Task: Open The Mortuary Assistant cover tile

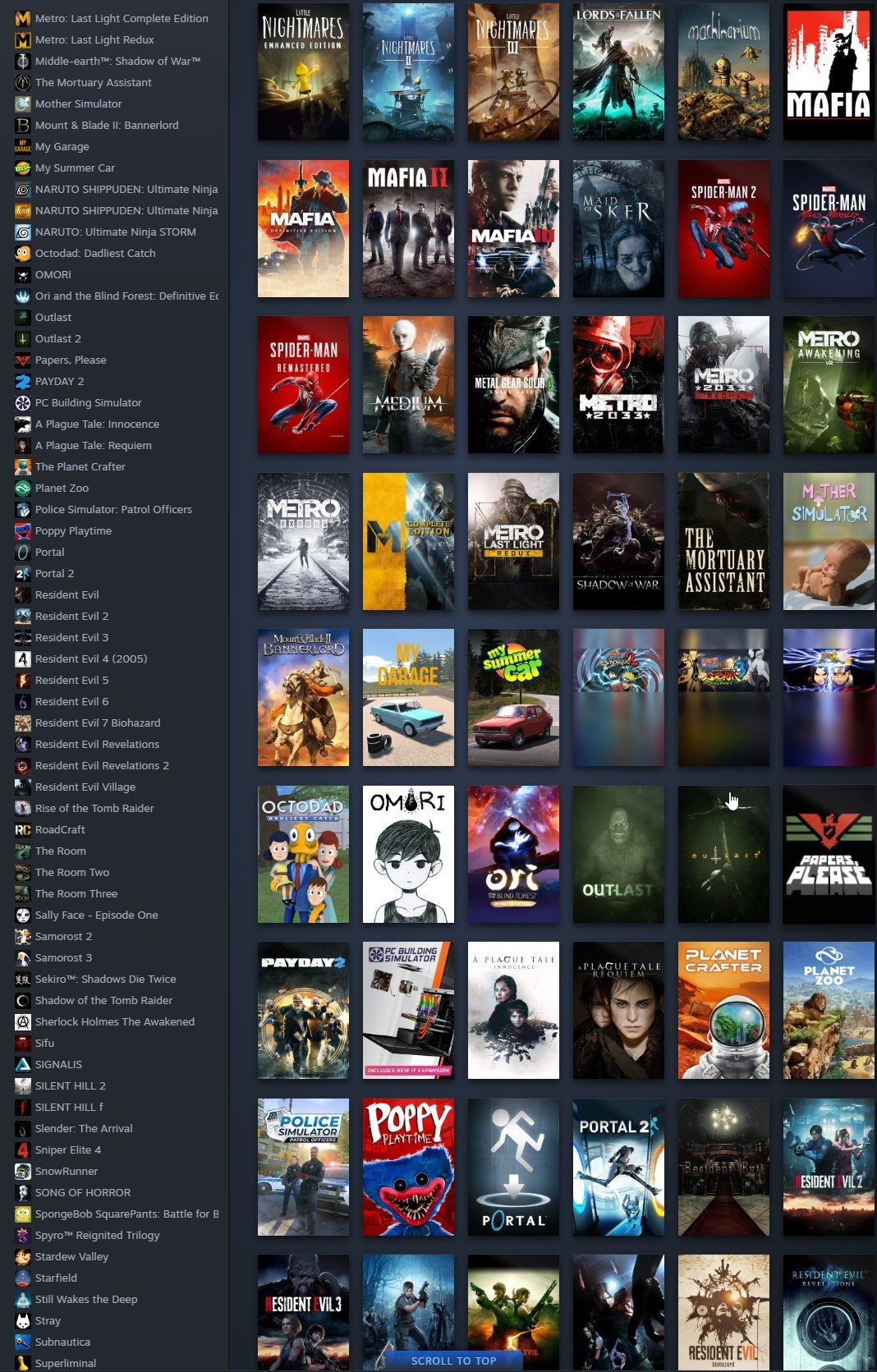Action: 723,541
